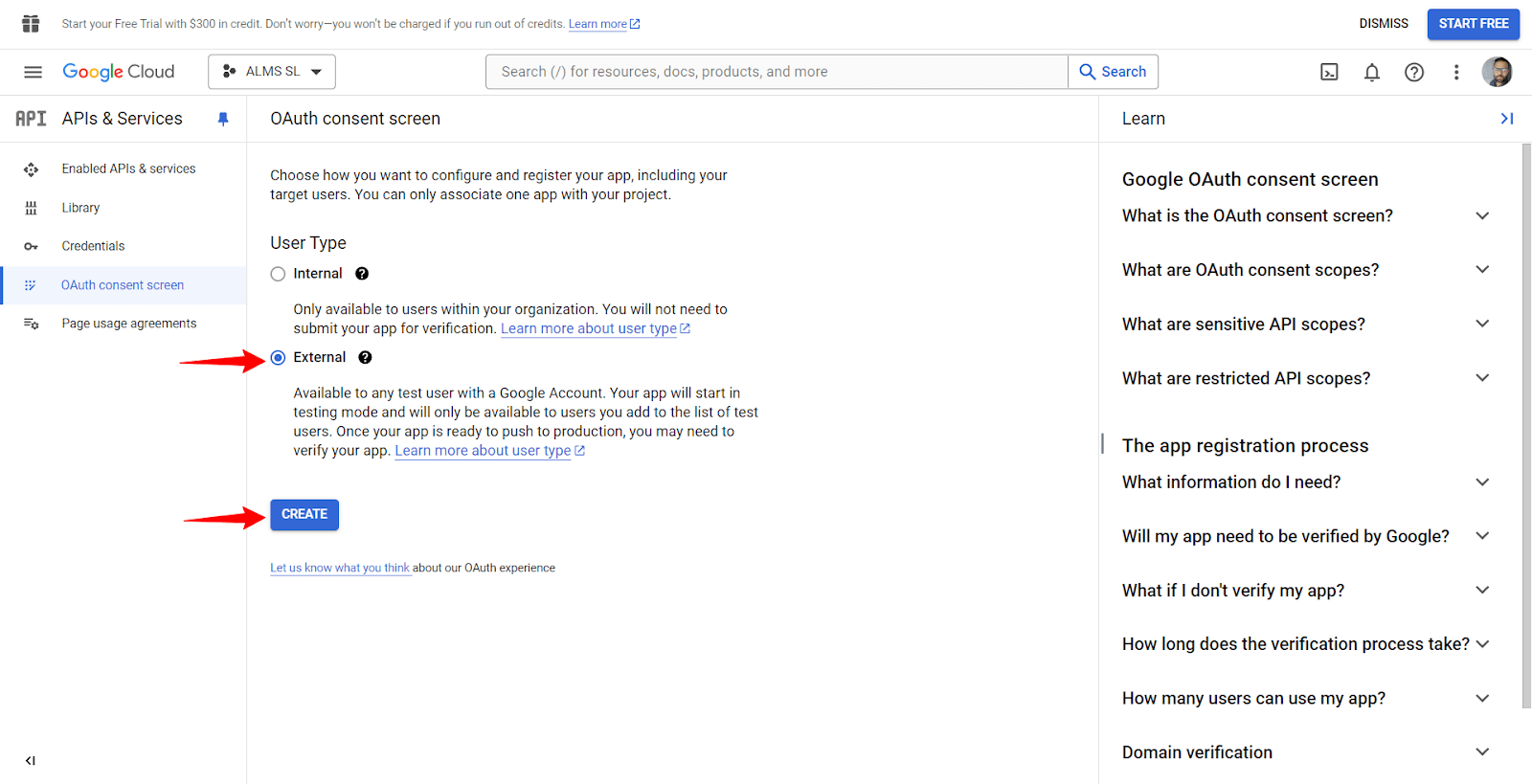Click the START FREE button
This screenshot has width=1532, height=784.
tap(1473, 24)
